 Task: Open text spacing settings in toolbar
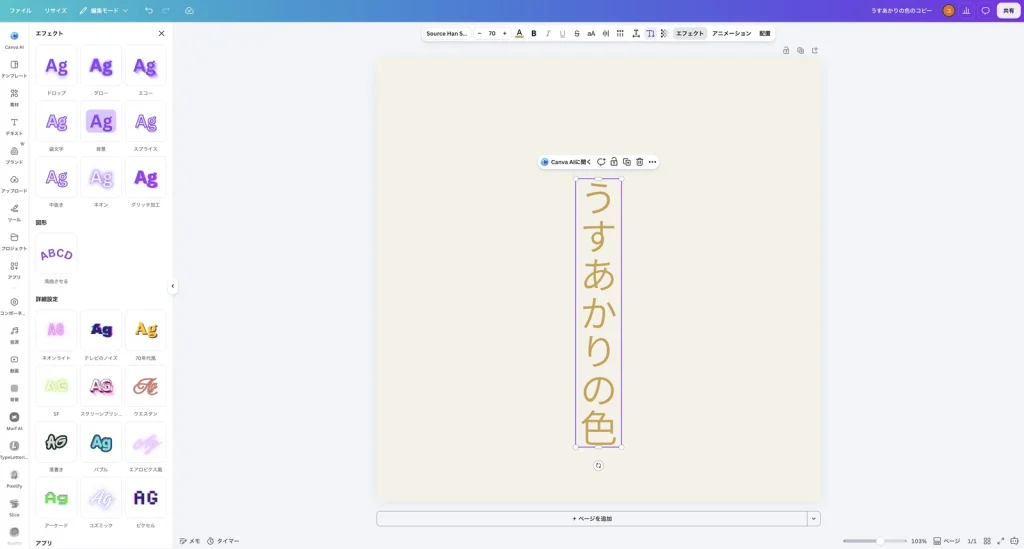(x=635, y=33)
